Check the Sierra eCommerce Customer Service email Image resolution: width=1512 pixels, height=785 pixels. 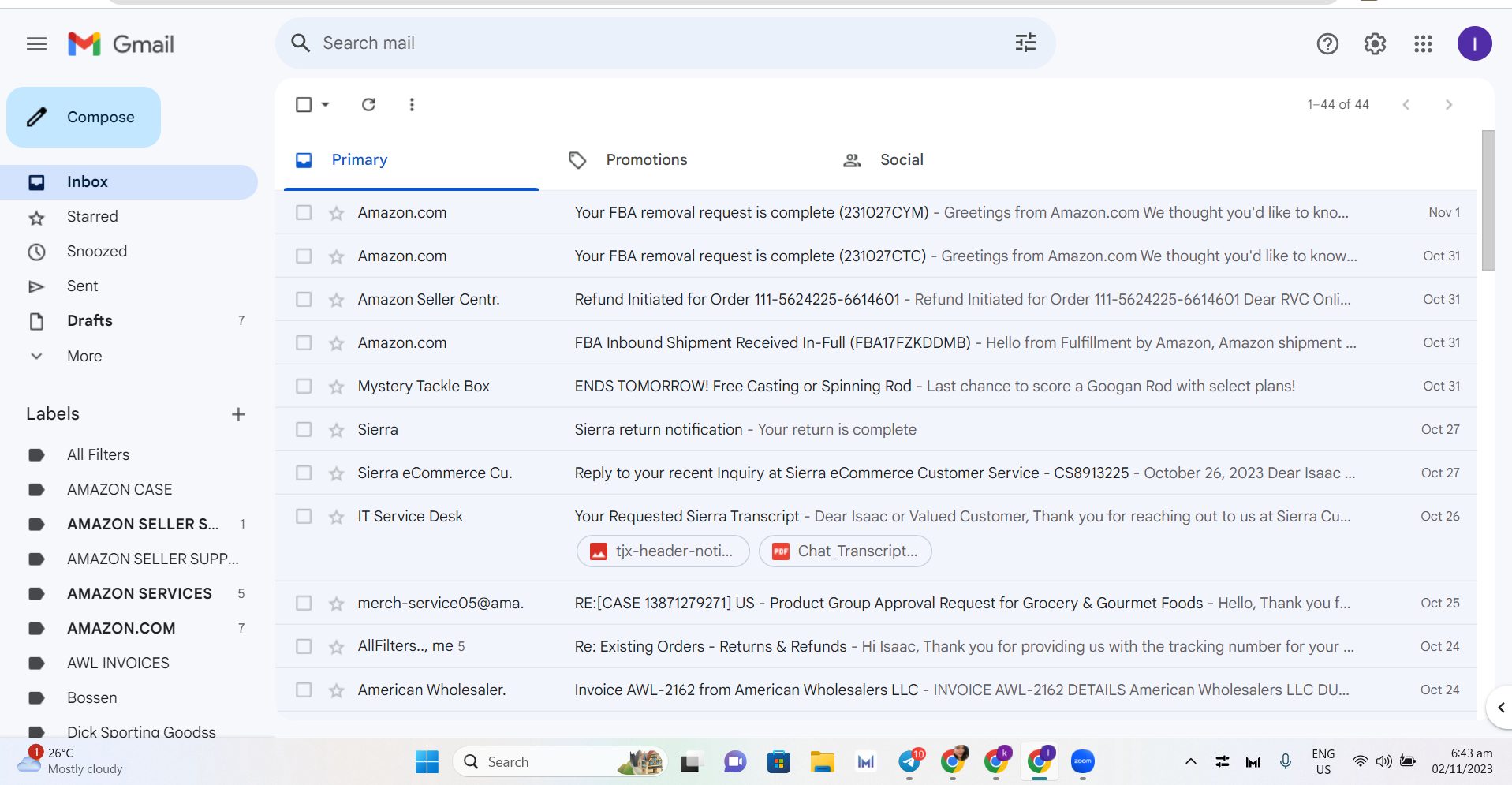pos(304,473)
